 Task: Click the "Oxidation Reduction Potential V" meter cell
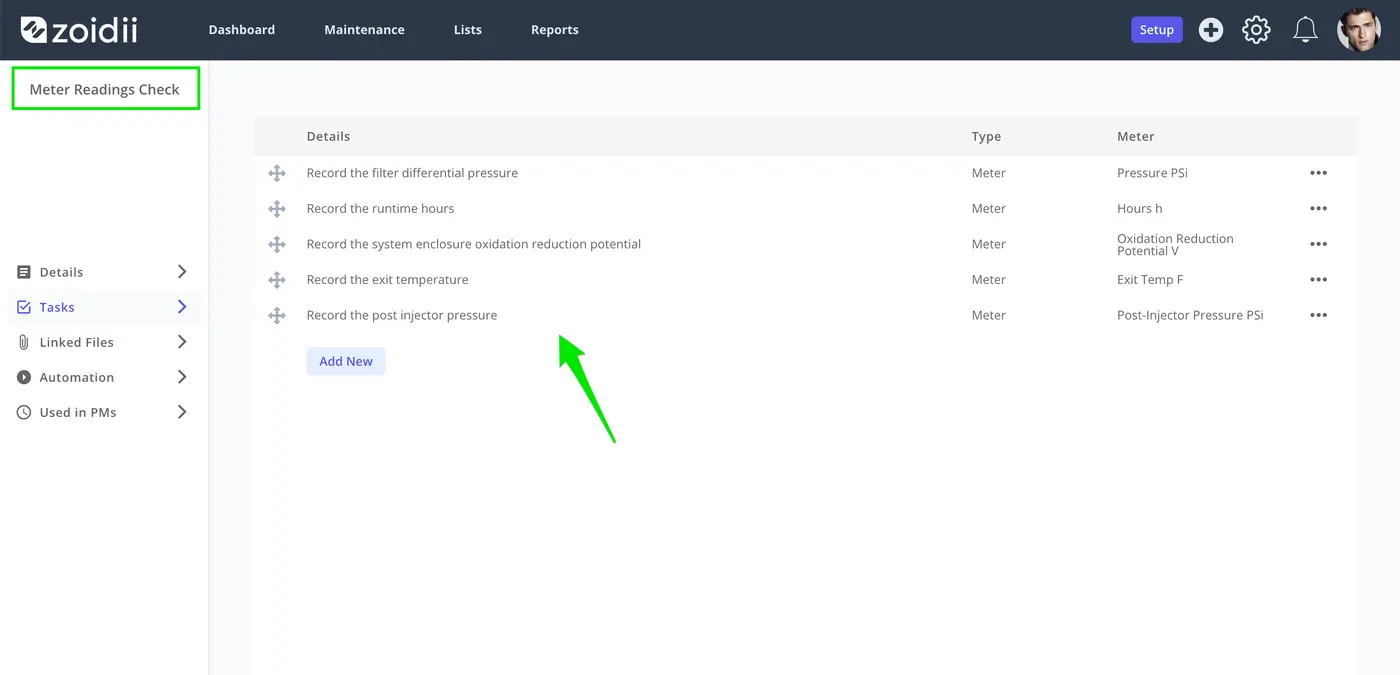pos(1175,245)
